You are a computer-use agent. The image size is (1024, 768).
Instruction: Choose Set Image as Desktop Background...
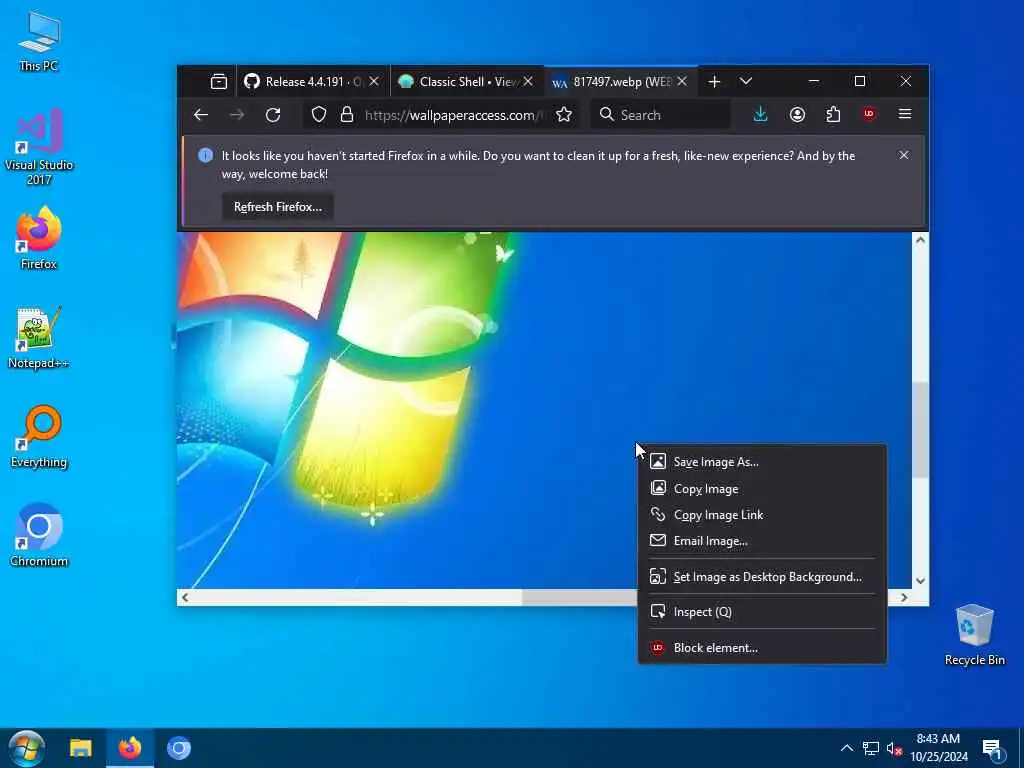tap(762, 577)
